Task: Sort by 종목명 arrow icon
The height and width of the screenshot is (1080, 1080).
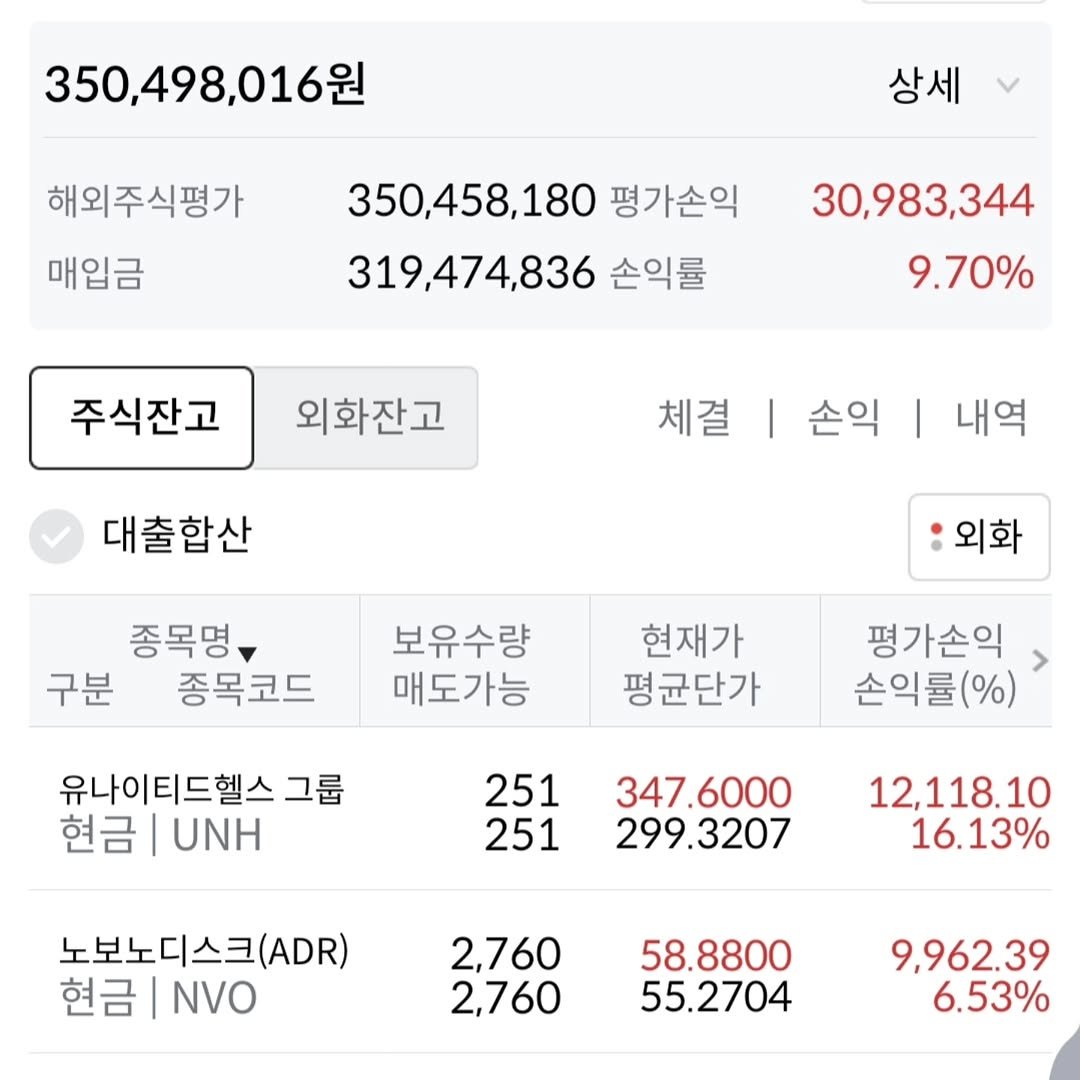Action: point(248,654)
